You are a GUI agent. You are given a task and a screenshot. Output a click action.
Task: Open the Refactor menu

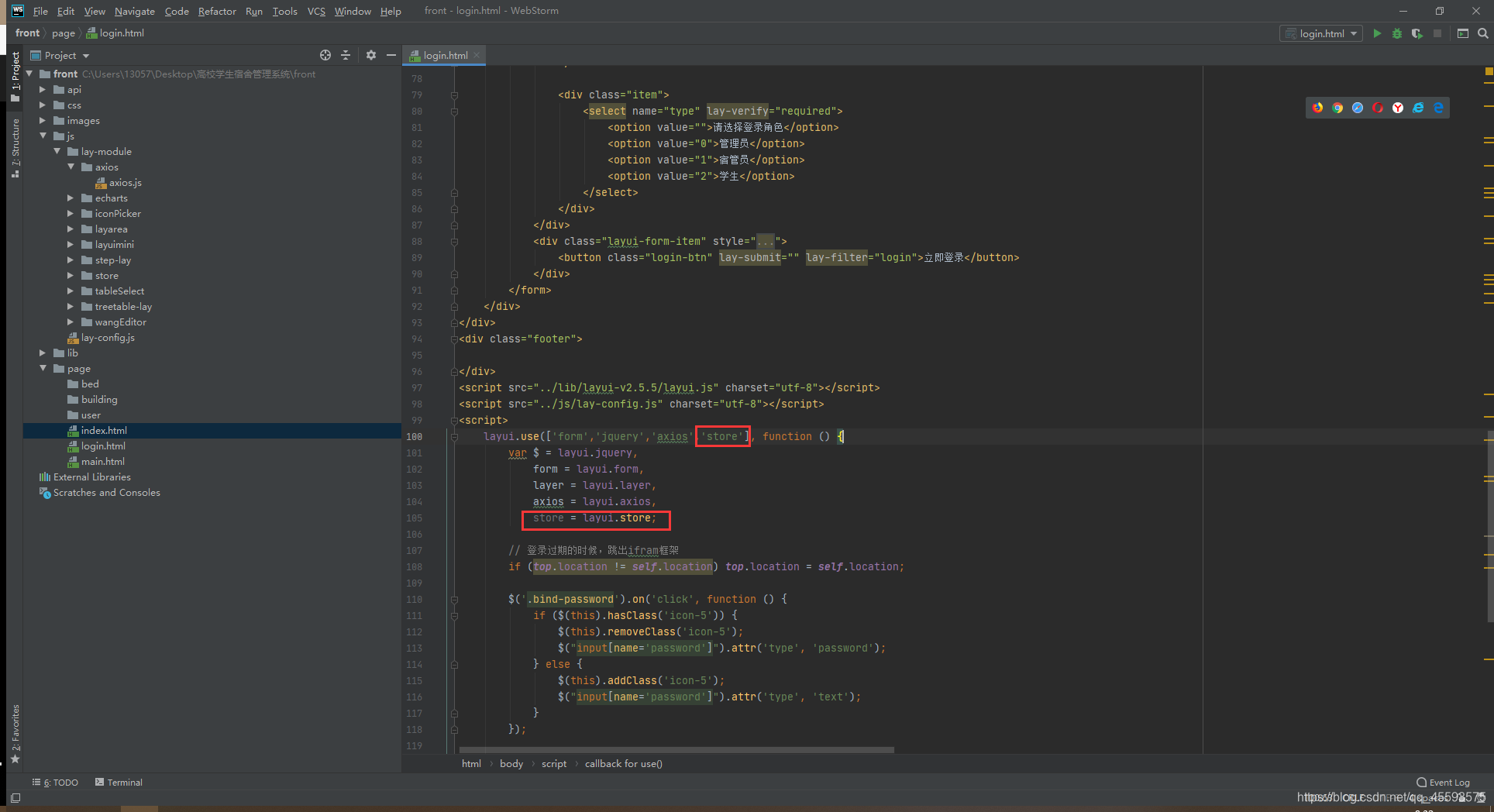[x=217, y=11]
